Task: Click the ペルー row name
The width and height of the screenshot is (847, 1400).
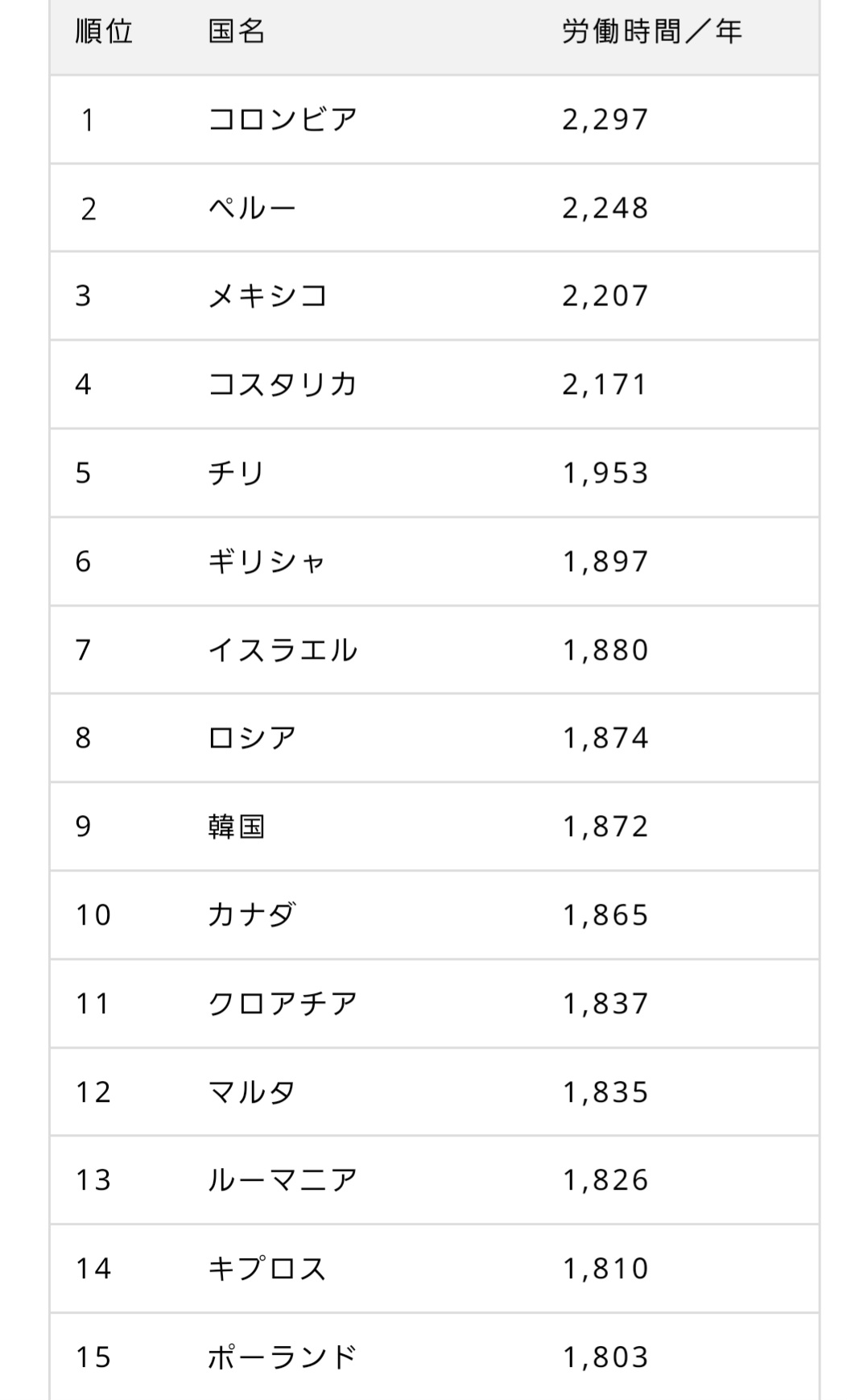Action: [253, 209]
